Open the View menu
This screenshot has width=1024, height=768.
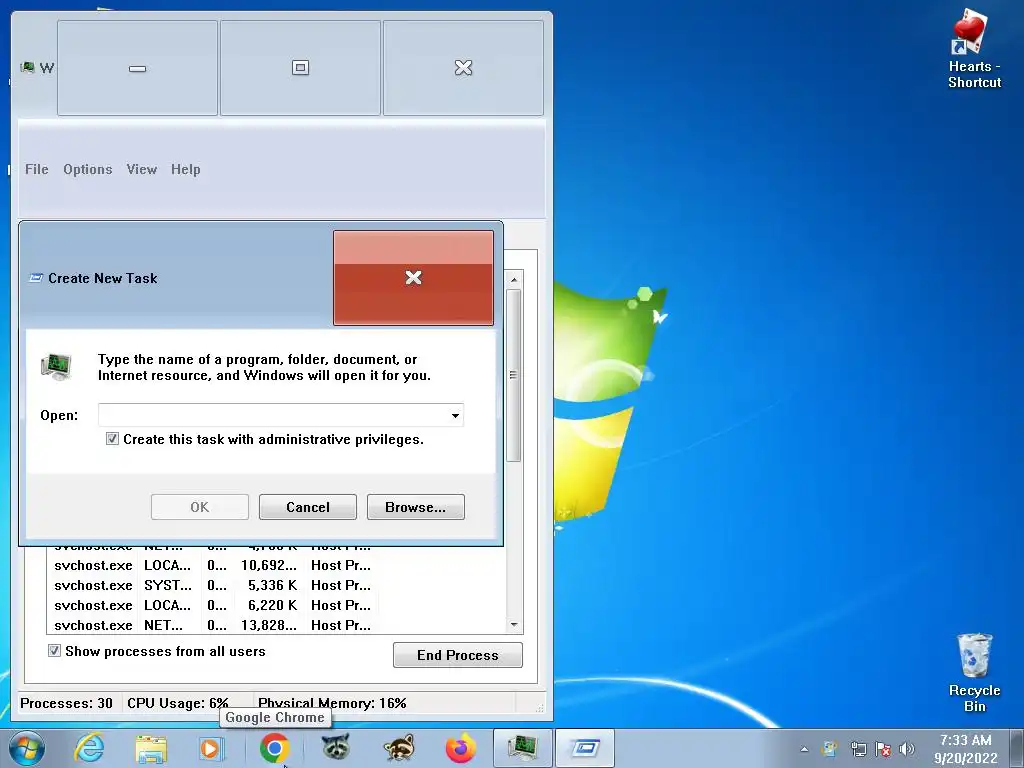[142, 169]
